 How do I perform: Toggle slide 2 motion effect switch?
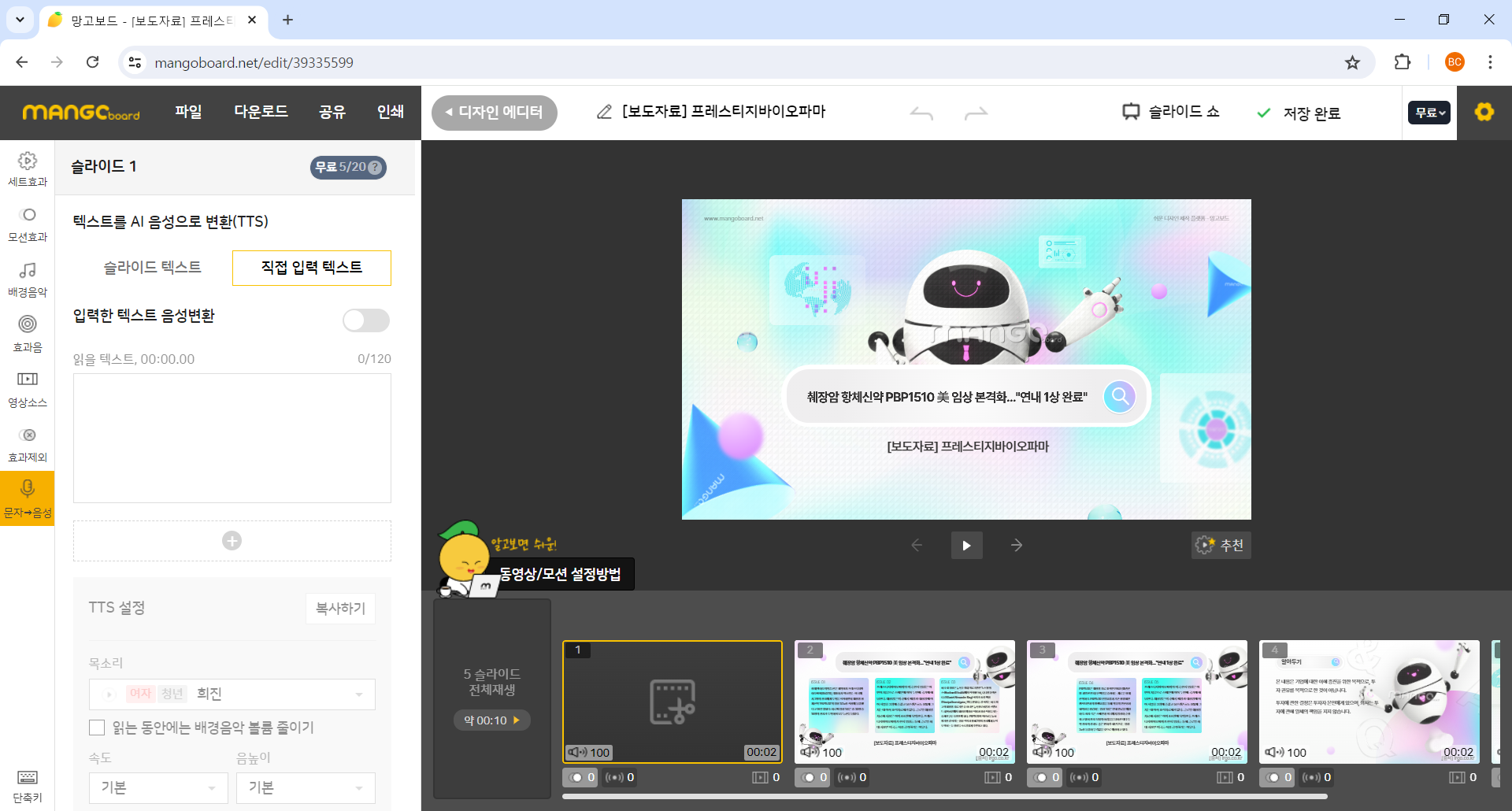pyautogui.click(x=812, y=777)
